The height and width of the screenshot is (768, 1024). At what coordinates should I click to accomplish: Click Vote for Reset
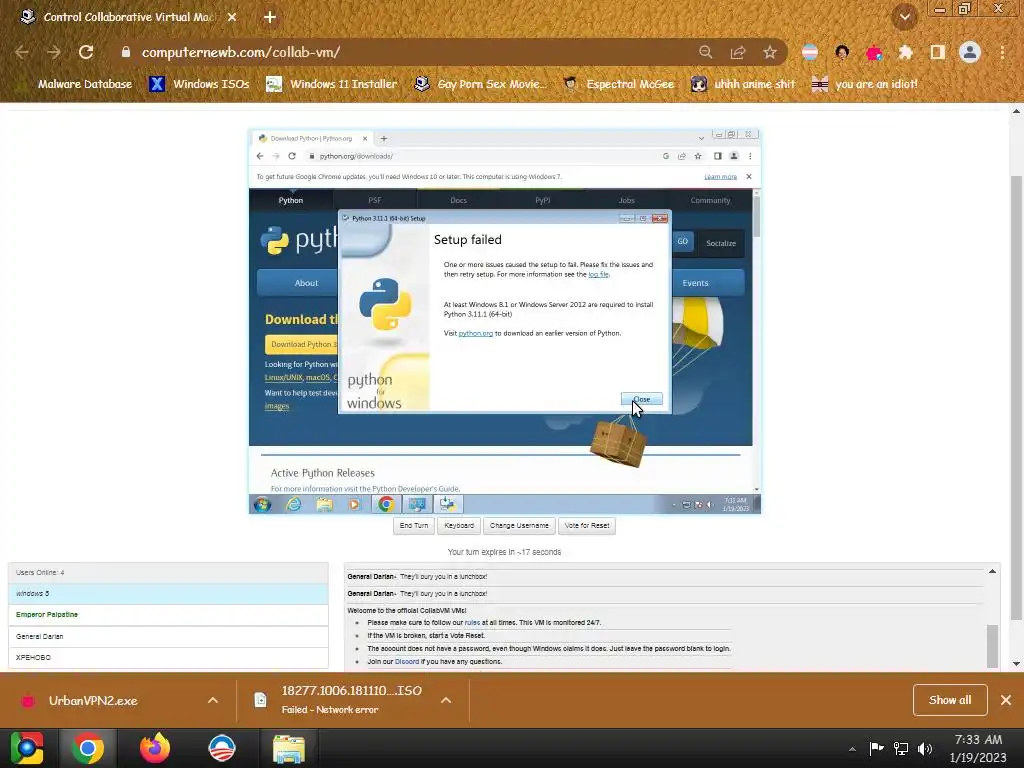586,526
